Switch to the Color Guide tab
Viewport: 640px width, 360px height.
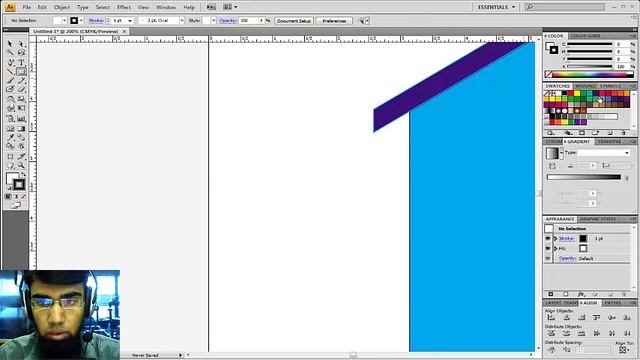tap(585, 36)
